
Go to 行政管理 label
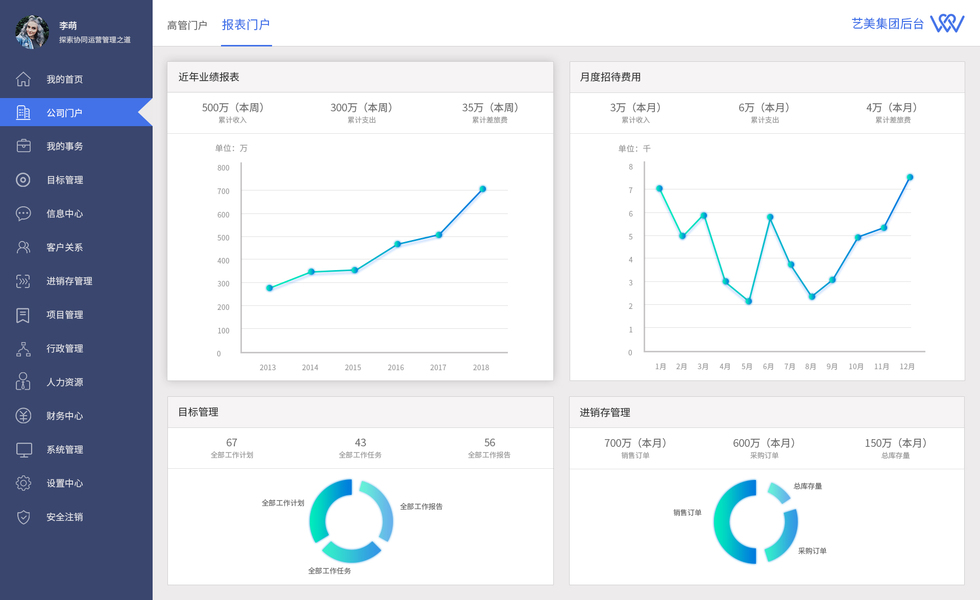[x=64, y=349]
